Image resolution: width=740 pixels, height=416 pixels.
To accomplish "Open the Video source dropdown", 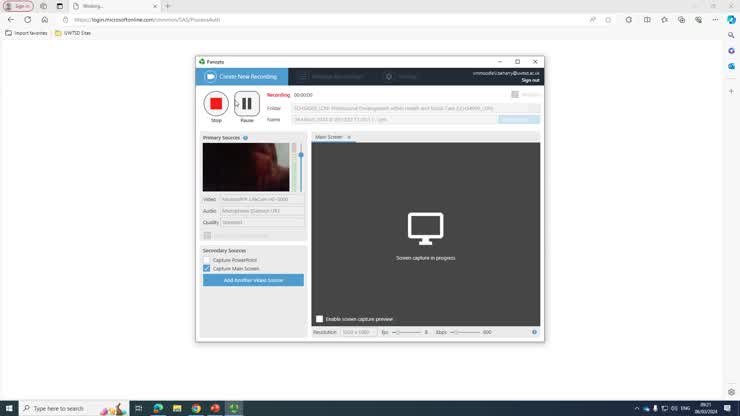I will point(262,199).
